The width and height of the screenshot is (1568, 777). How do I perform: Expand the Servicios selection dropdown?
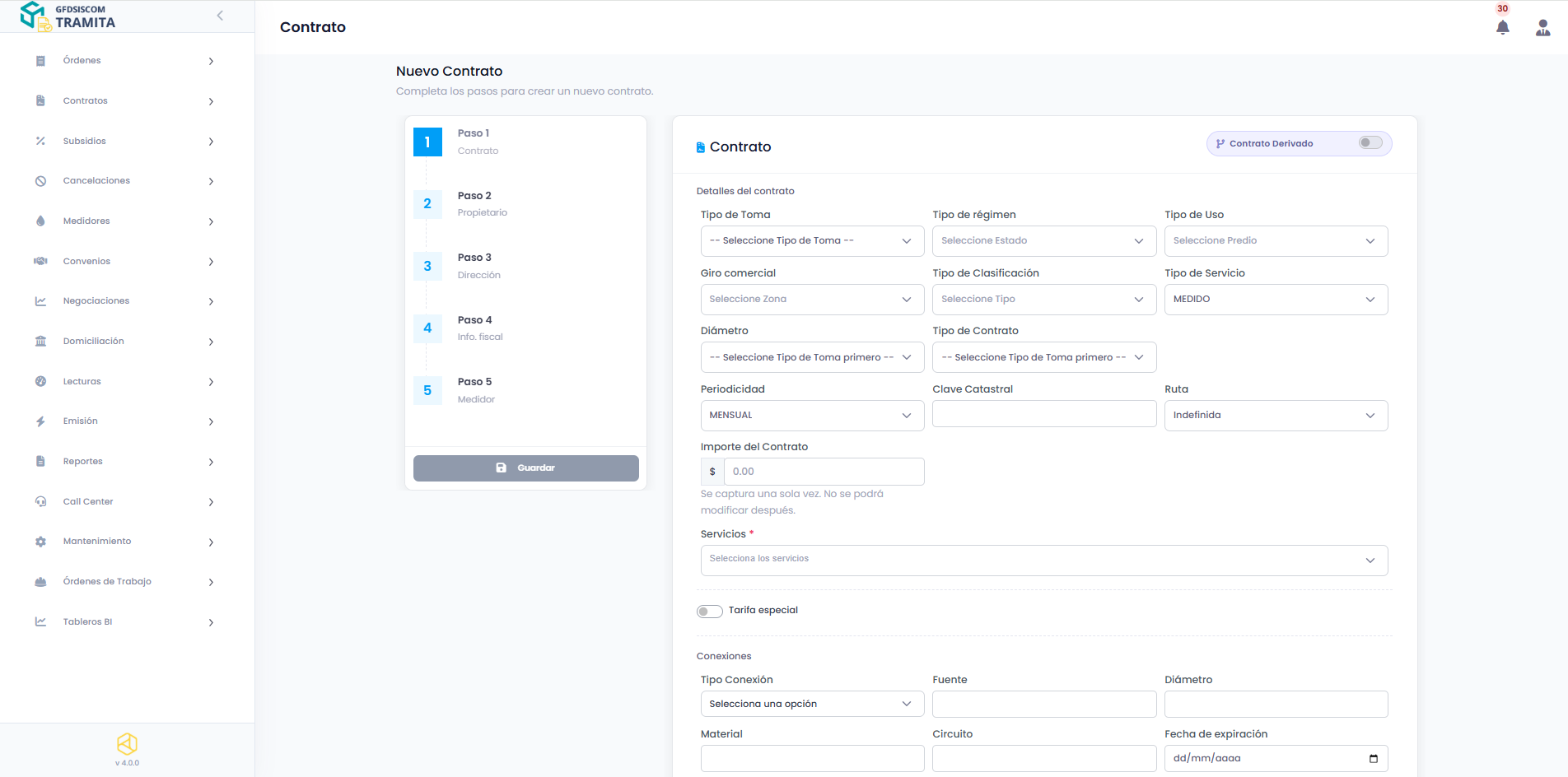tap(1043, 560)
